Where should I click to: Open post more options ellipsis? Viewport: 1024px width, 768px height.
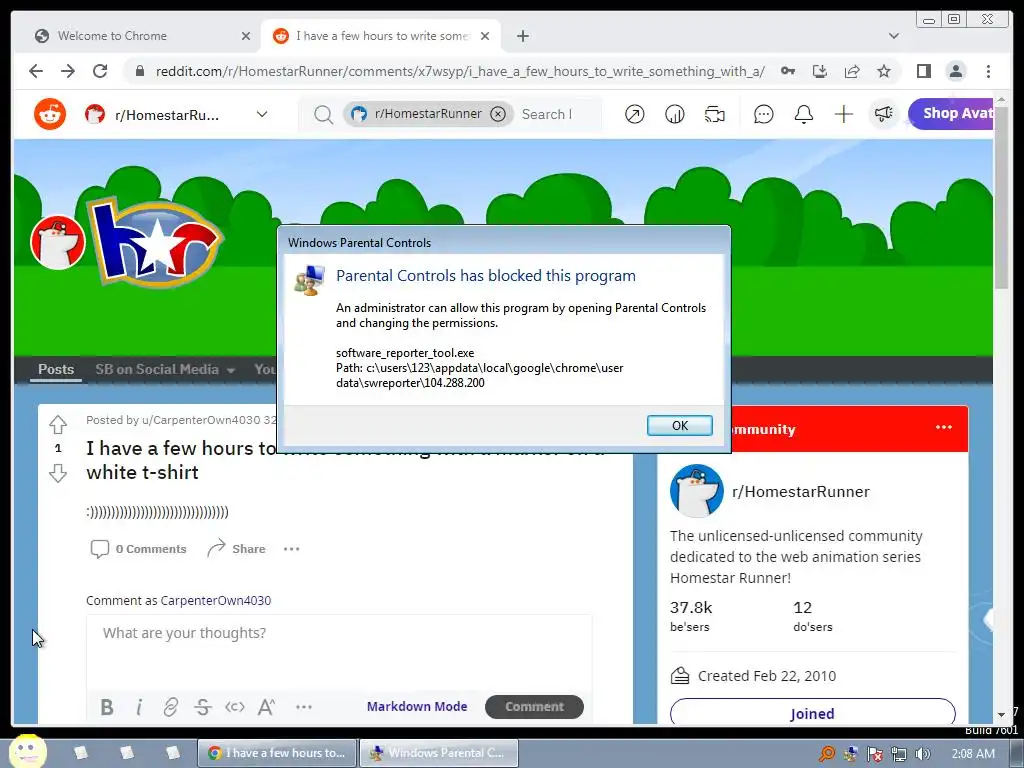291,549
